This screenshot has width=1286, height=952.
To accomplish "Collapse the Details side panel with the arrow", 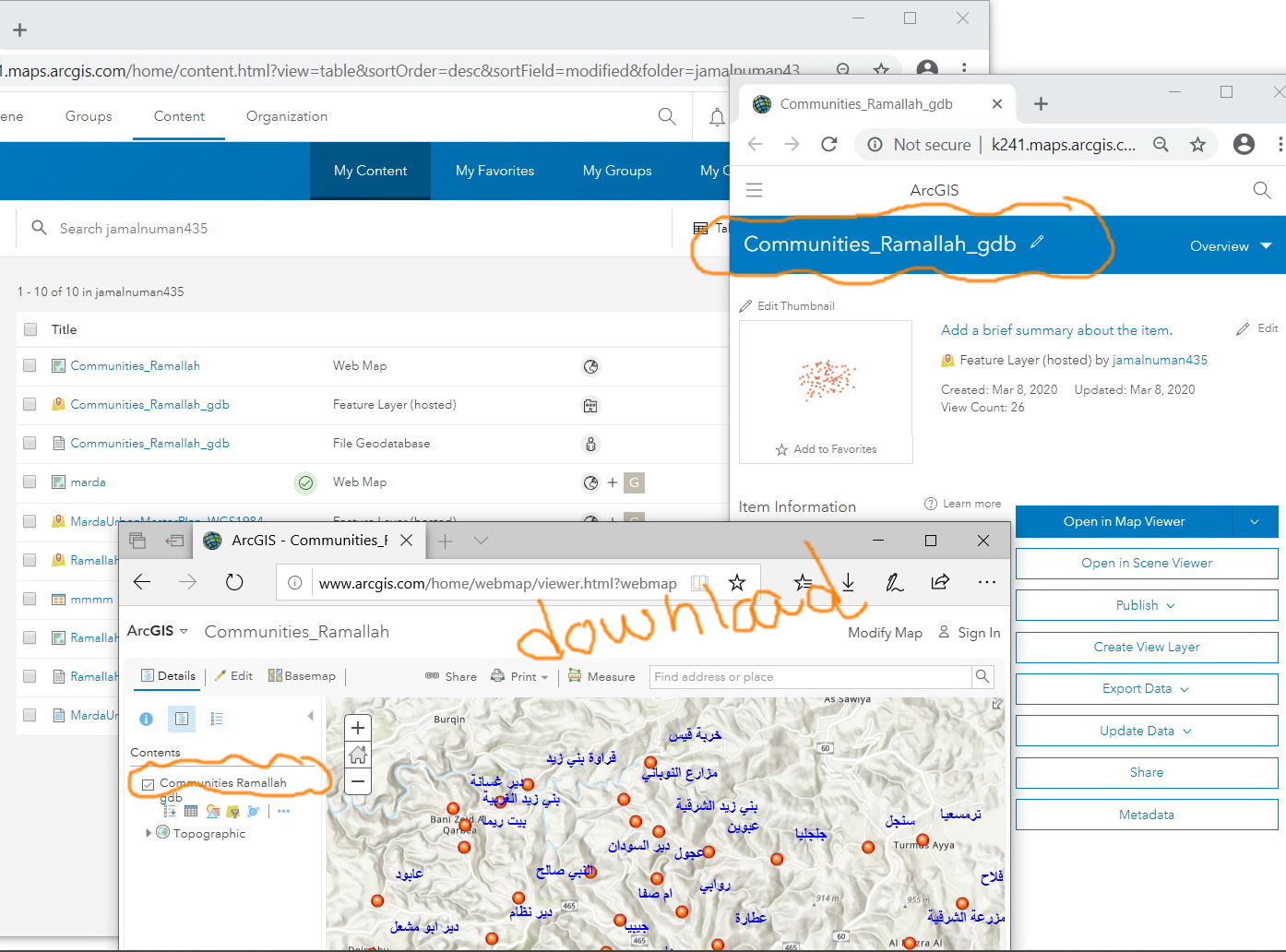I will click(x=311, y=716).
